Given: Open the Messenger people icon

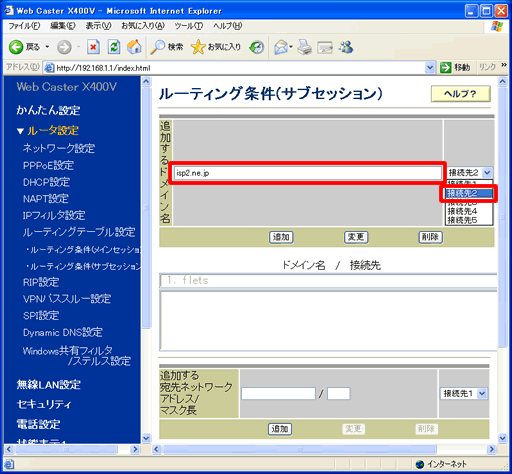Looking at the screenshot, I should coord(346,47).
